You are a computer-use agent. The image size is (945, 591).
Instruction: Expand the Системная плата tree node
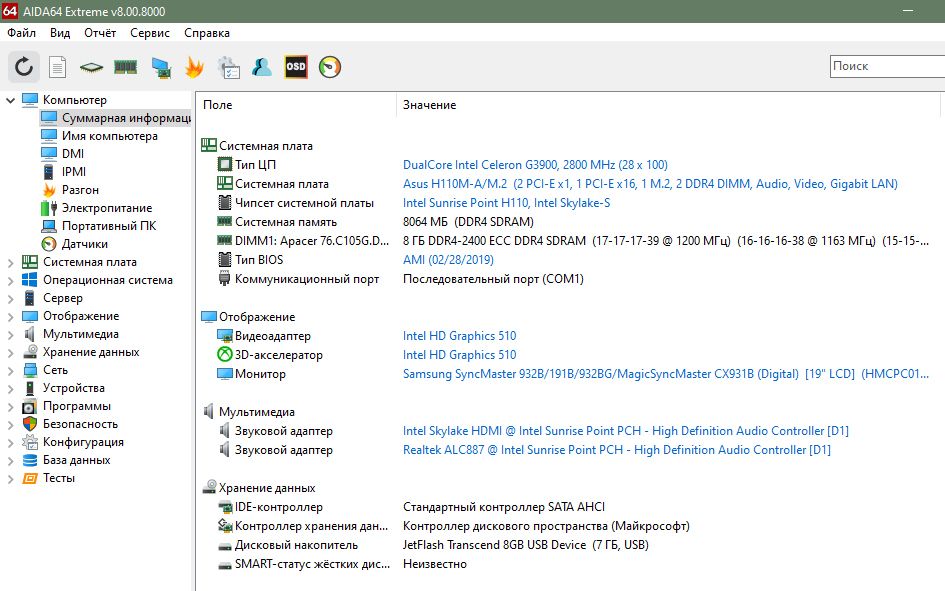click(10, 263)
